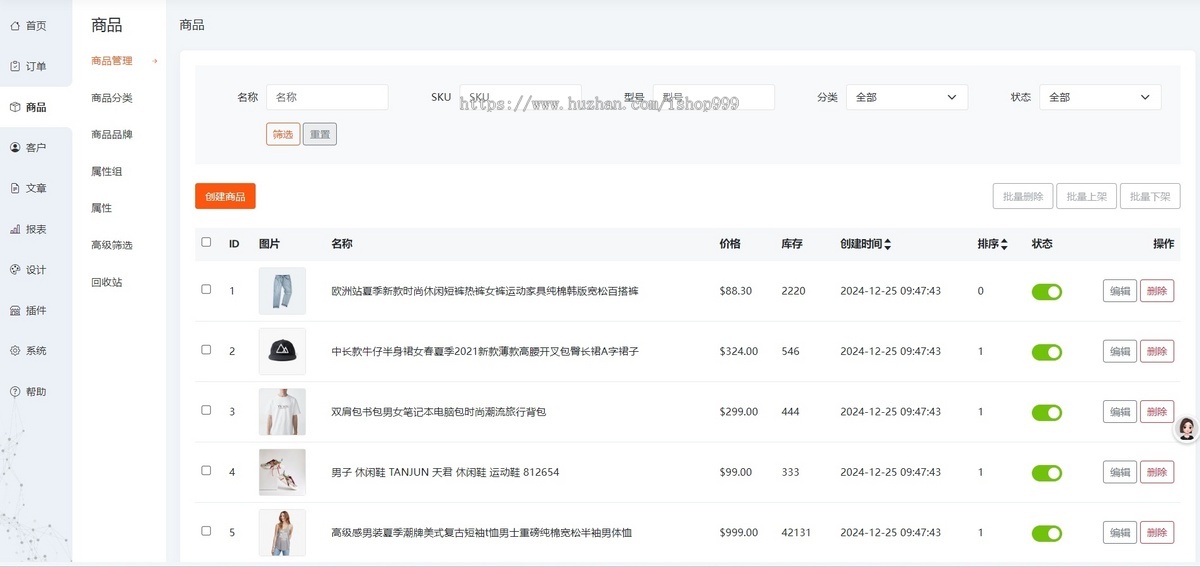Edit product ID 1 with 编辑
The height and width of the screenshot is (567, 1200).
coord(1120,291)
